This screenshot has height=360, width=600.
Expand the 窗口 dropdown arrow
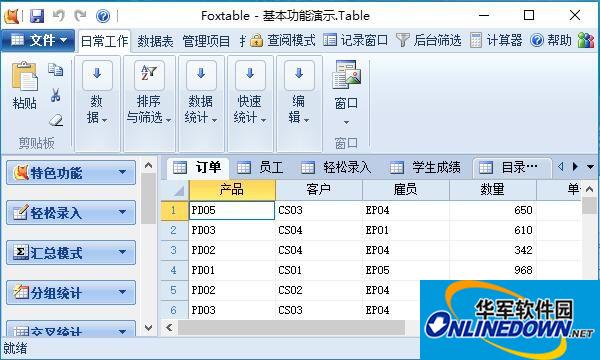[346, 122]
